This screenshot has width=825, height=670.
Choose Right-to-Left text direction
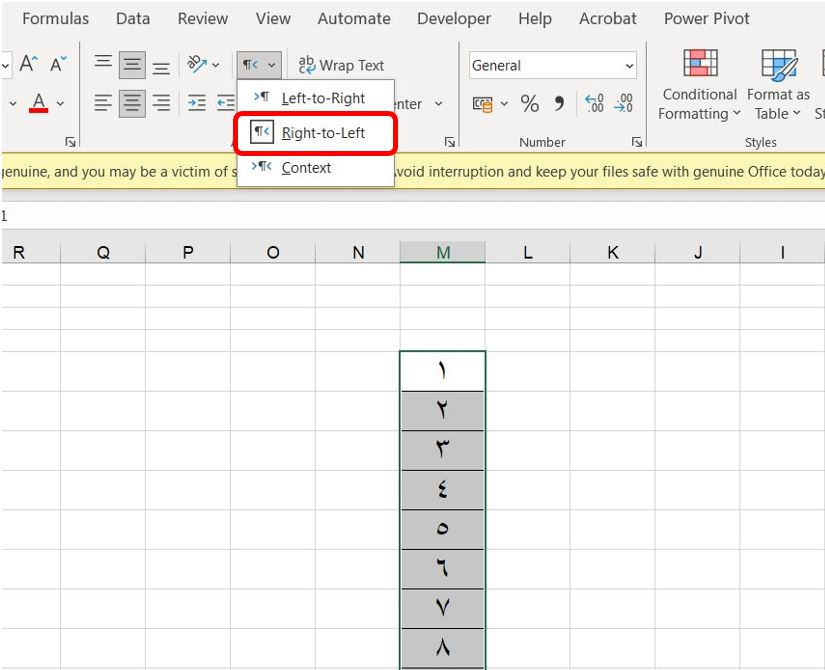click(316, 133)
